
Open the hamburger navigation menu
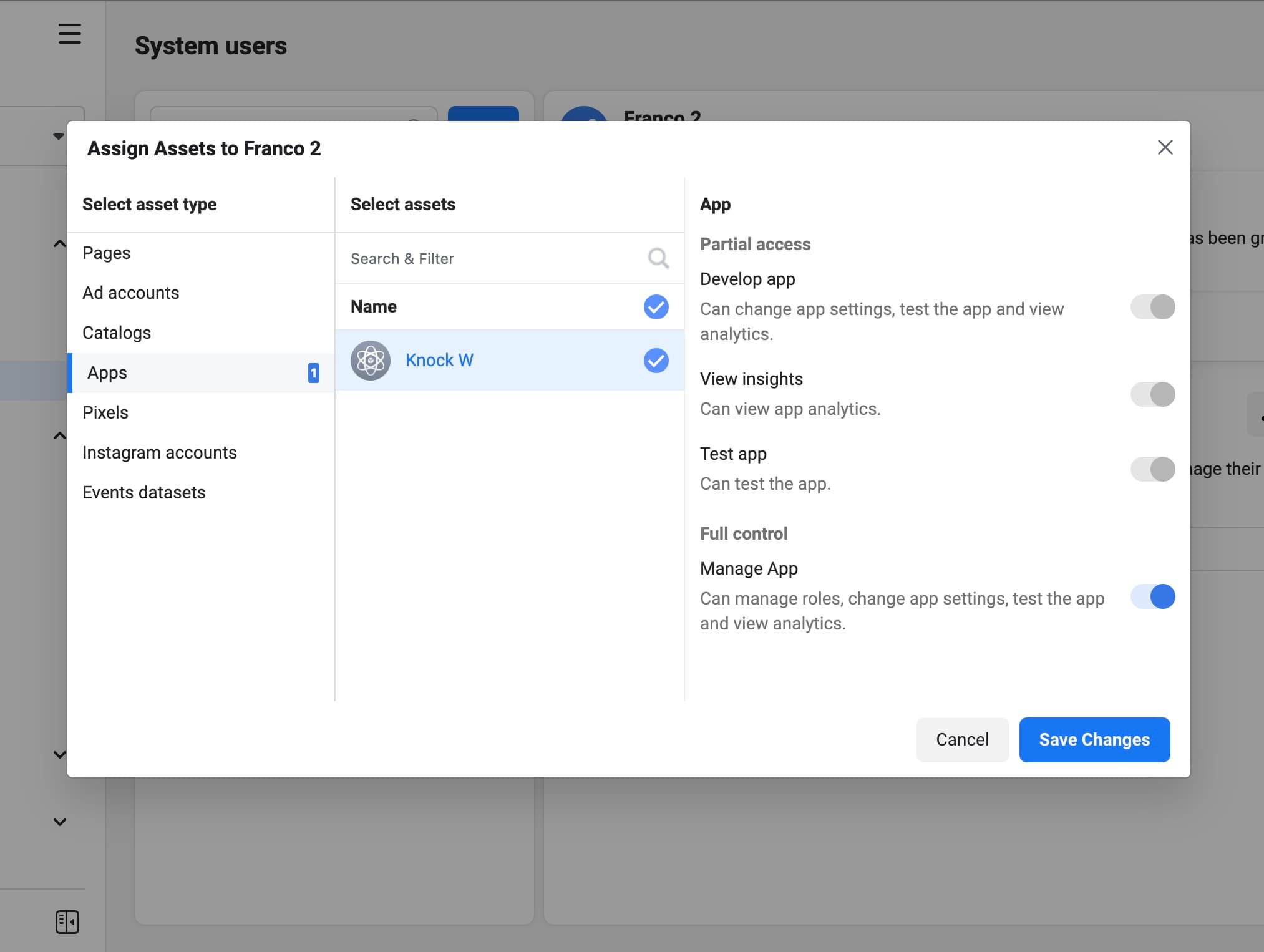click(69, 34)
